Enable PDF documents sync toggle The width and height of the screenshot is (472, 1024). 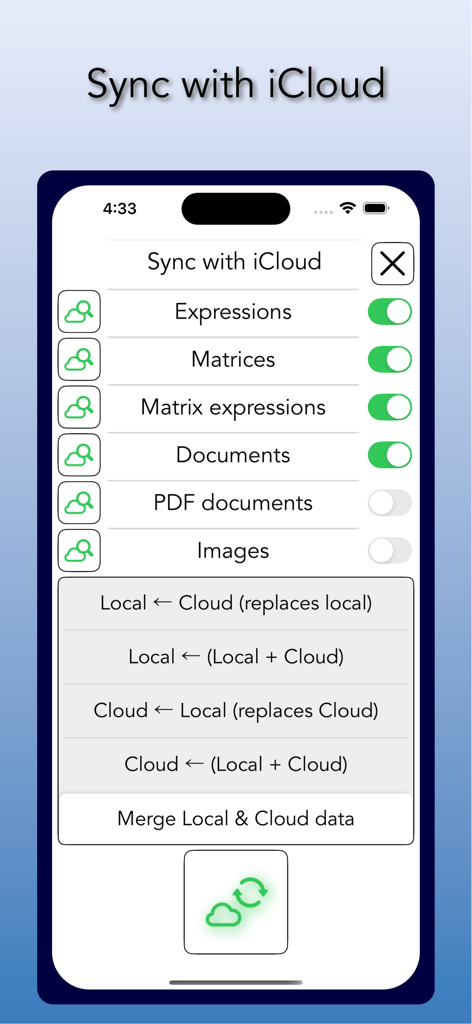390,502
